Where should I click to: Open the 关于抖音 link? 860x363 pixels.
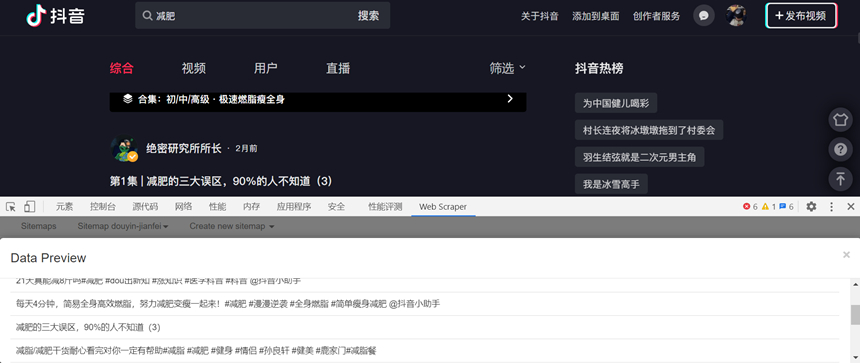(540, 16)
